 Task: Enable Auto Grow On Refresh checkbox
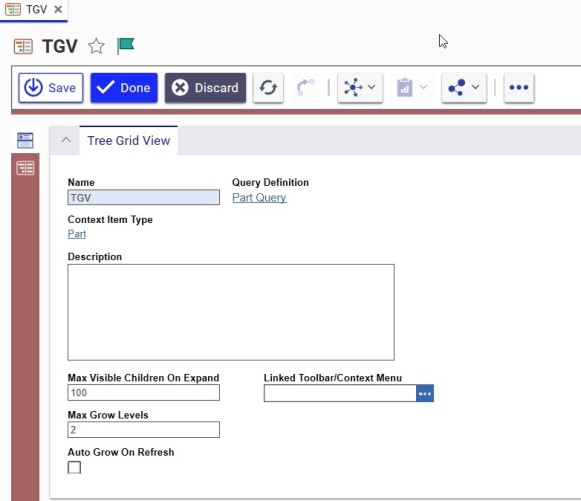coord(74,467)
